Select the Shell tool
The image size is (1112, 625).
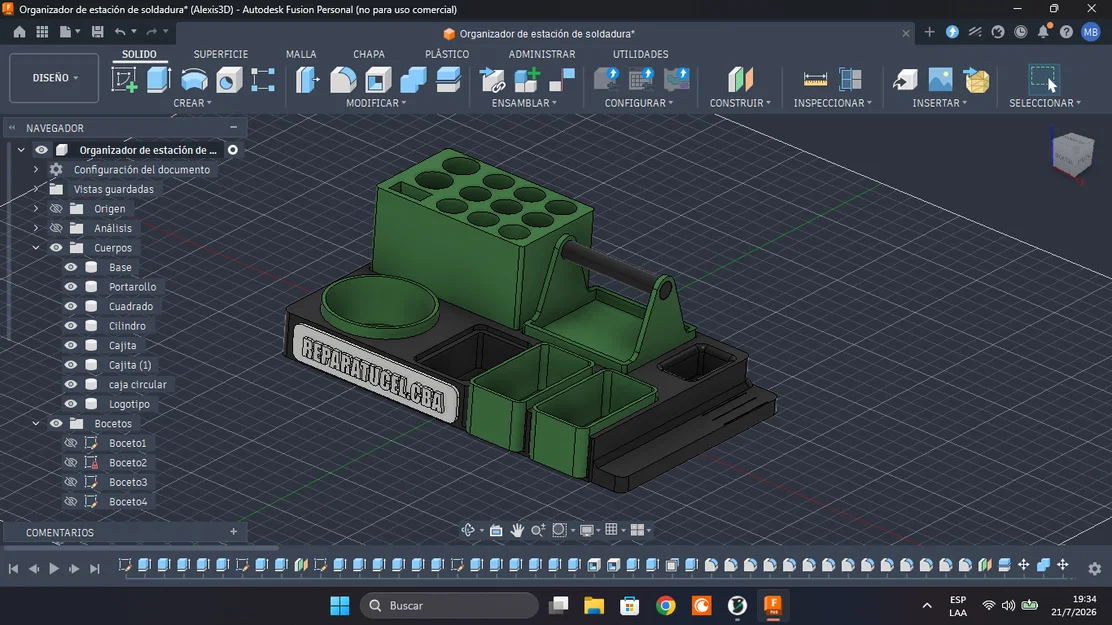point(378,79)
